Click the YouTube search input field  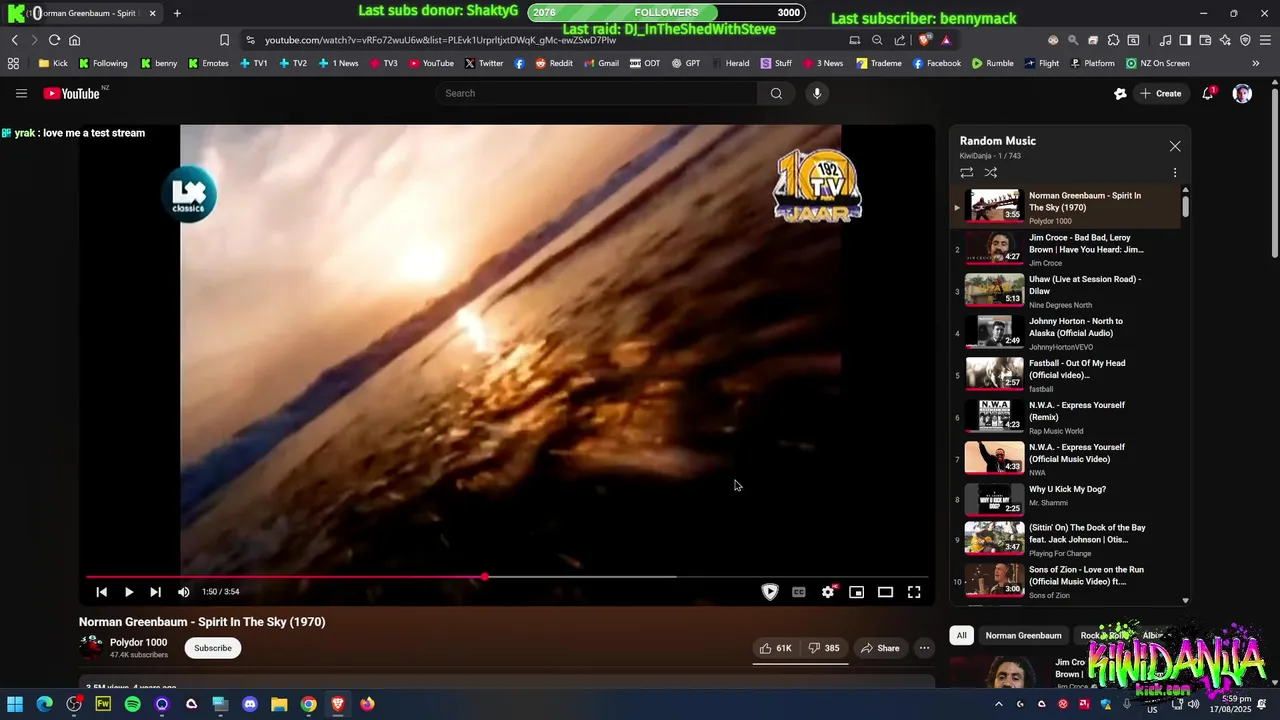597,93
